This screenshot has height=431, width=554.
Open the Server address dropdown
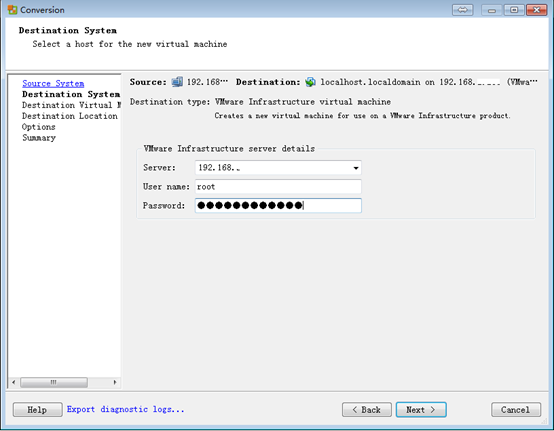356,168
